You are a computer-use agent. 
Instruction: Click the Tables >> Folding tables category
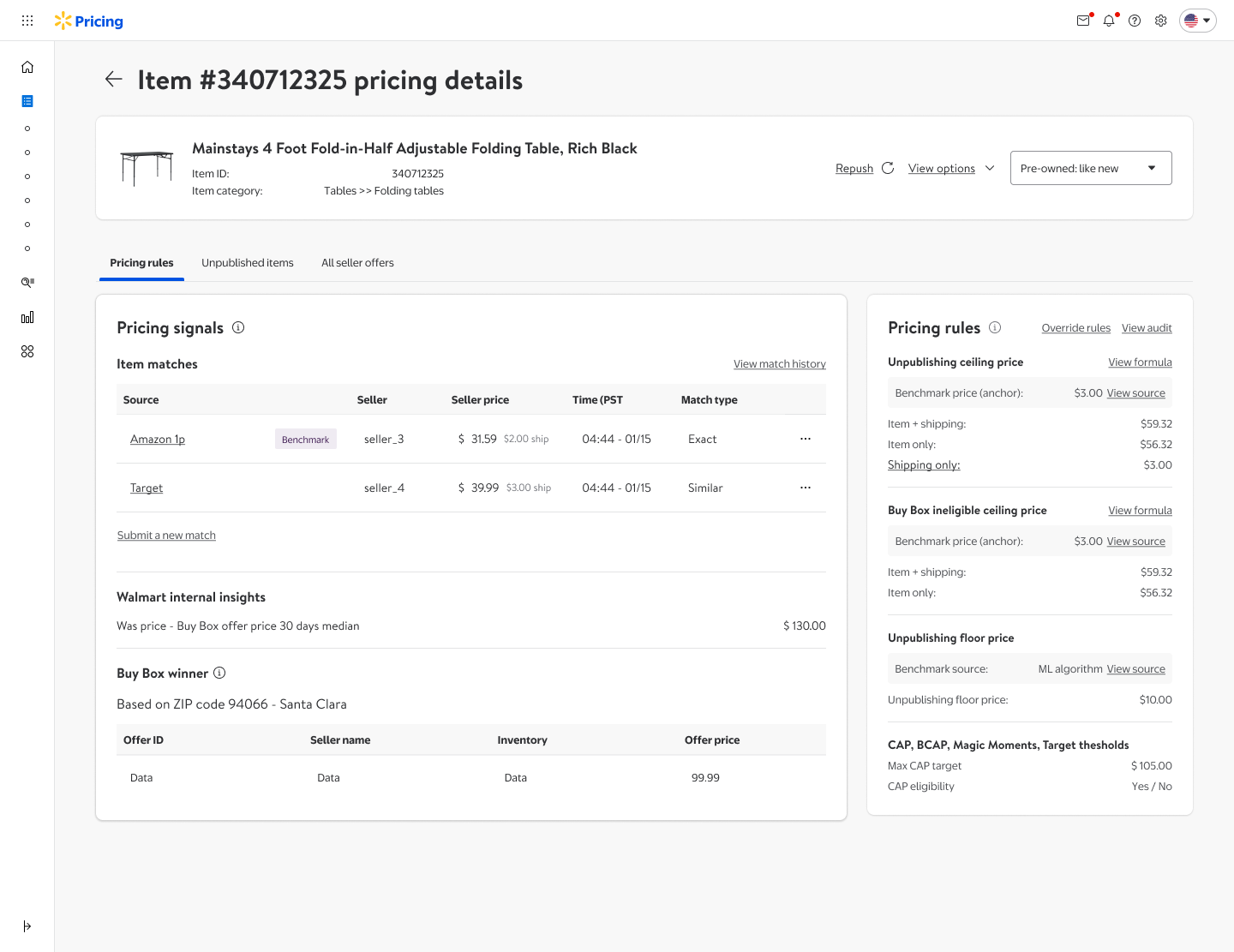coord(384,191)
